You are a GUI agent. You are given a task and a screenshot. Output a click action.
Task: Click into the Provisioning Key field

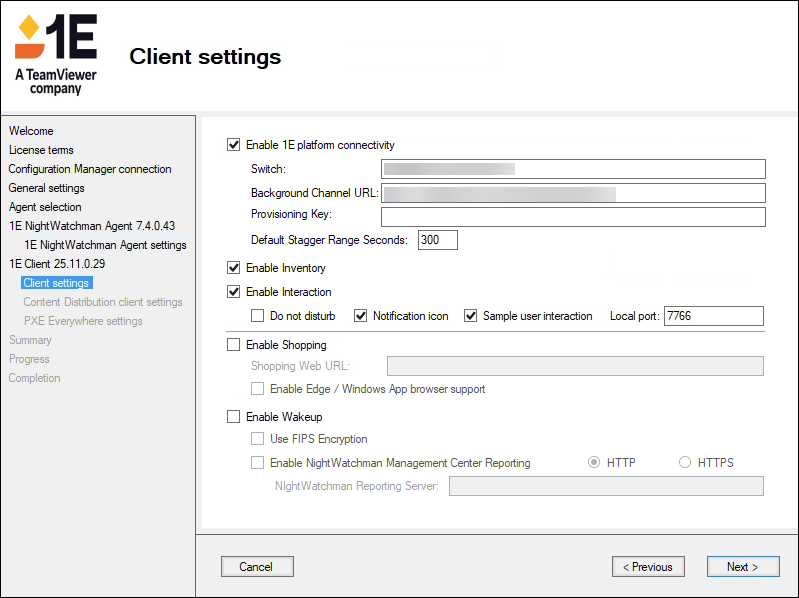click(x=572, y=217)
